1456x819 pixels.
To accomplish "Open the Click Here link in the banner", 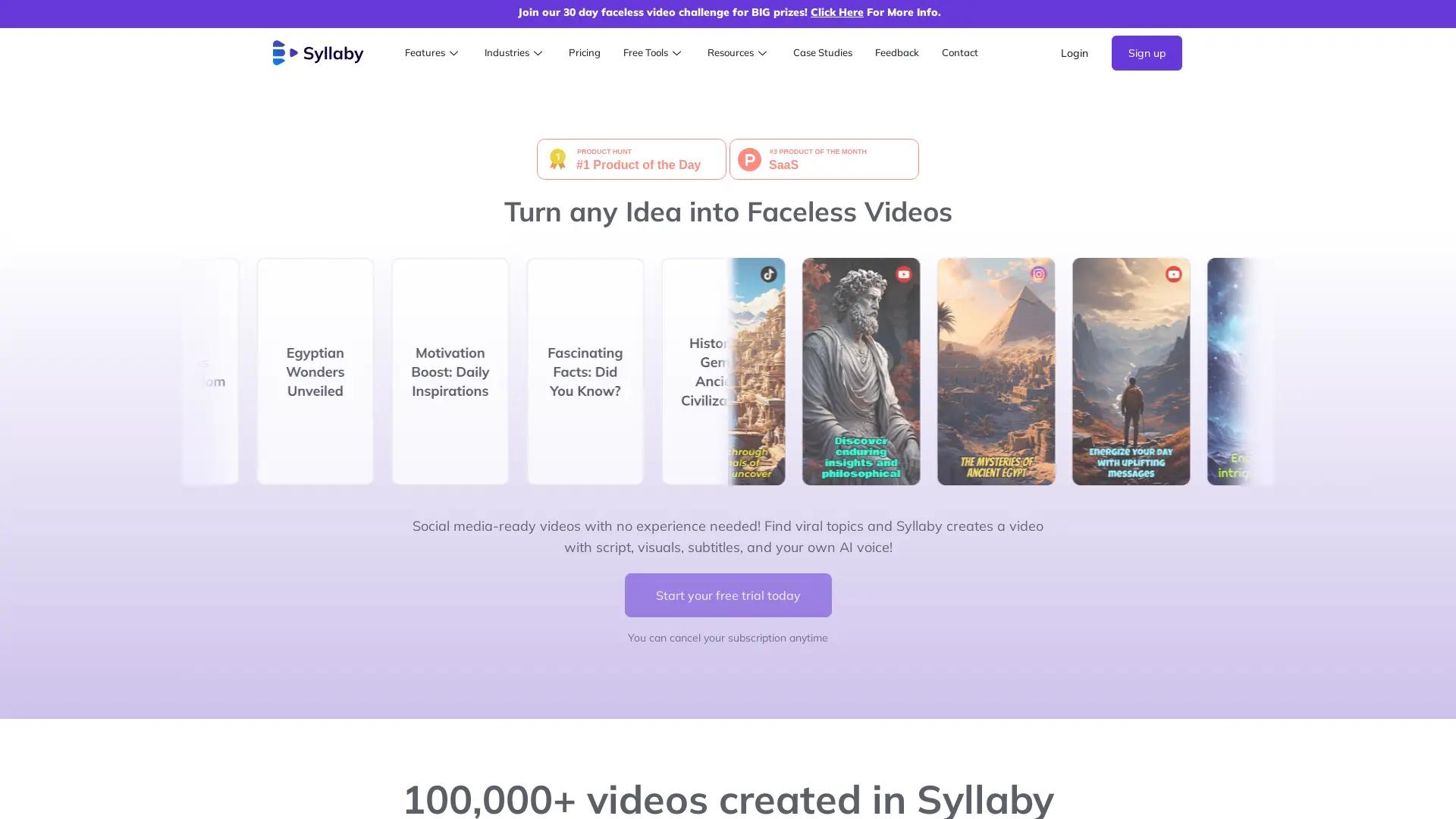I will click(836, 12).
